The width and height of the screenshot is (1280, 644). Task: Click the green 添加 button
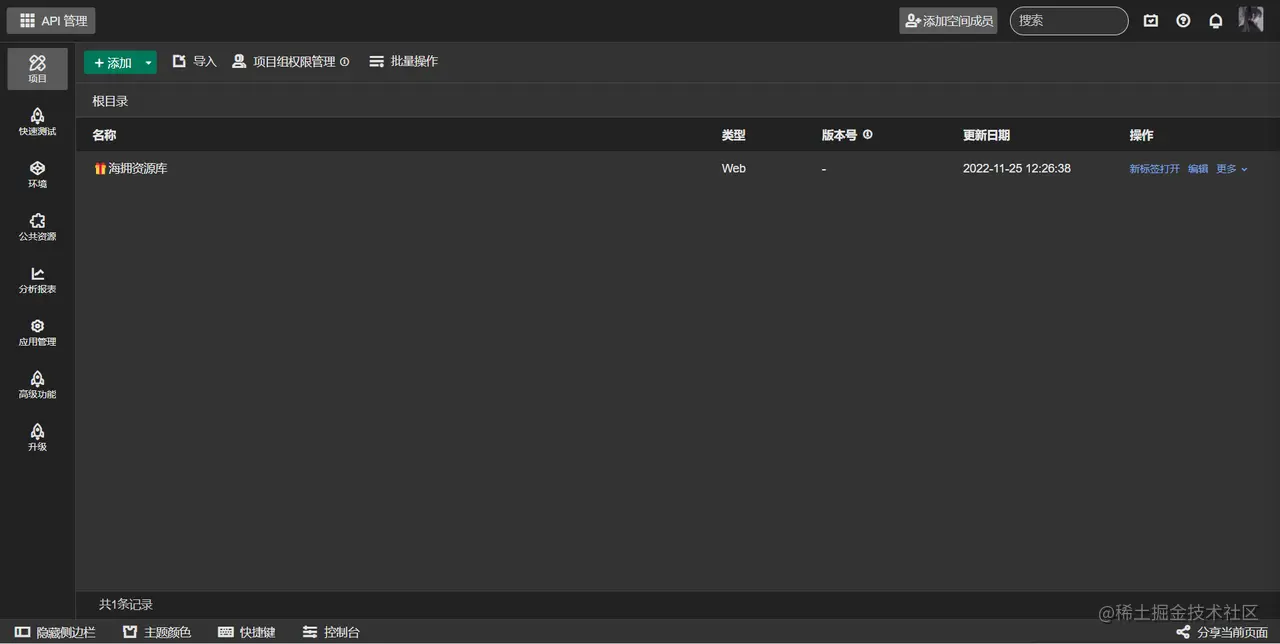(112, 62)
